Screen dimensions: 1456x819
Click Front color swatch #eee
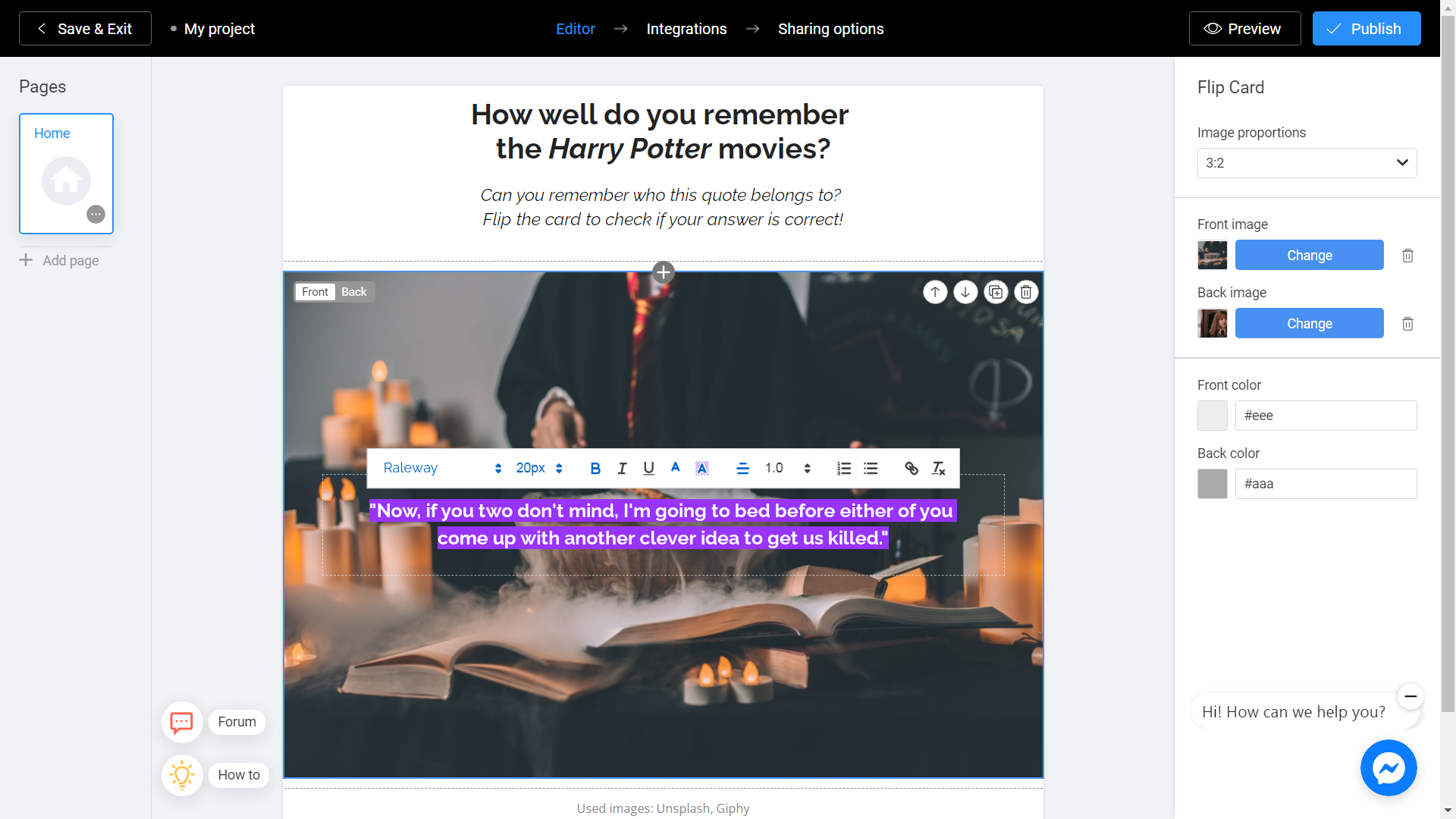pos(1212,413)
